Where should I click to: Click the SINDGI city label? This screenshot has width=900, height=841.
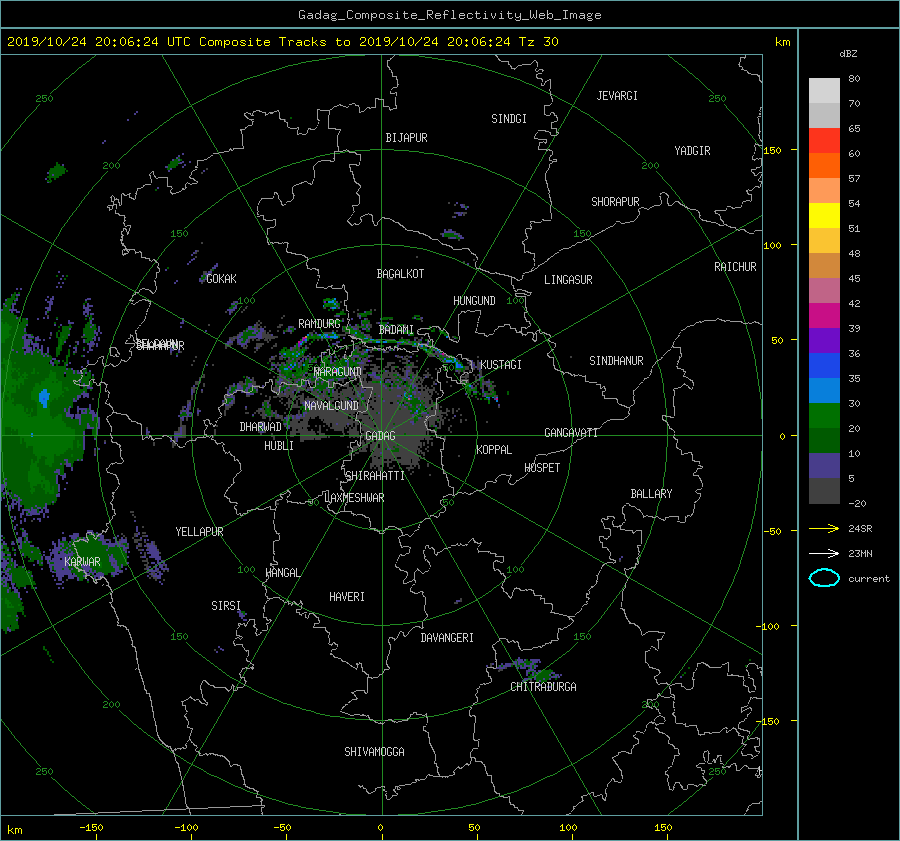click(509, 119)
